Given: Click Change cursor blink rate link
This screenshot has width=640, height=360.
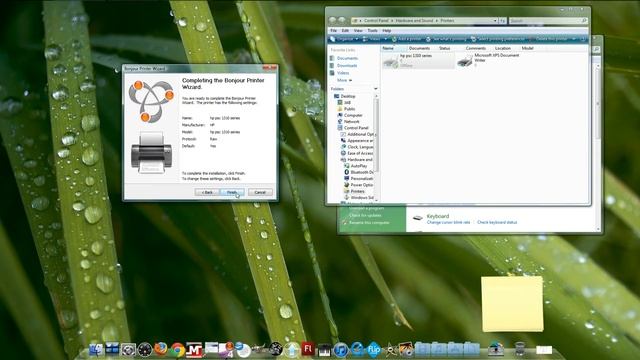Looking at the screenshot, I should coord(448,222).
